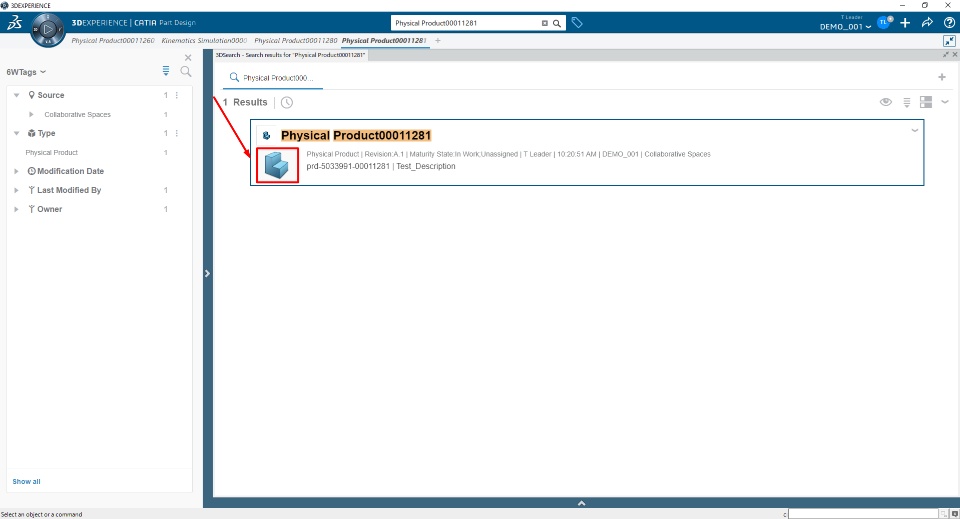Click the Show all link
This screenshot has height=519, width=960.
click(x=26, y=482)
